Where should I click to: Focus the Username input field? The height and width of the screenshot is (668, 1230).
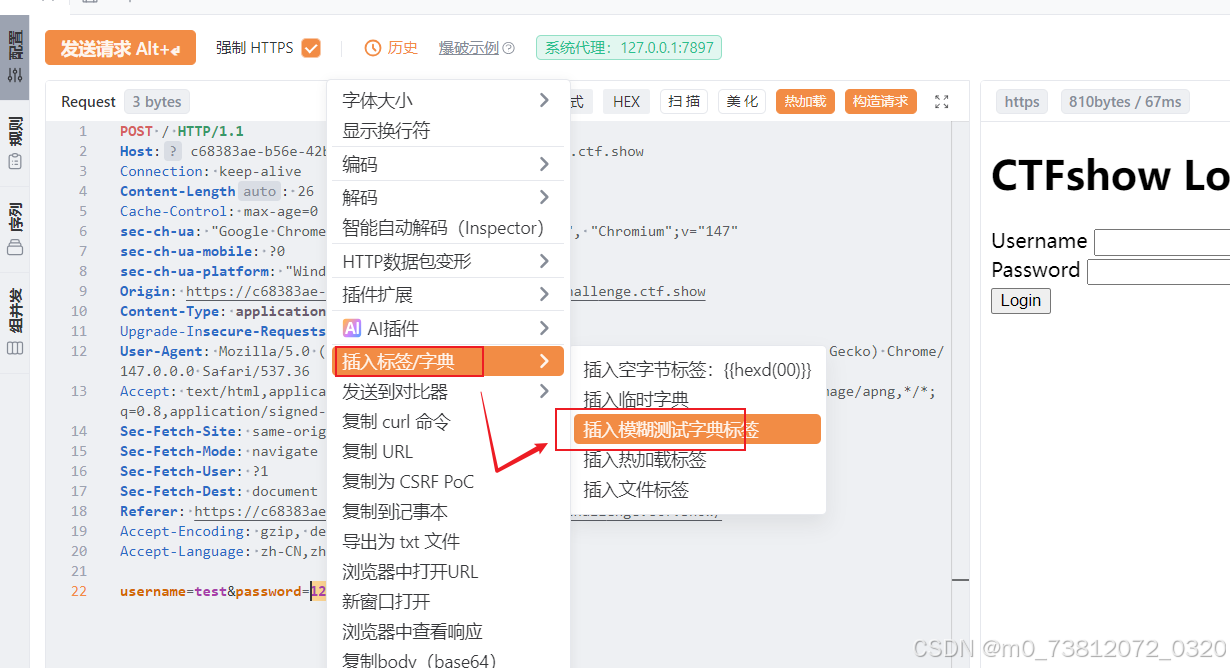[x=1162, y=242]
